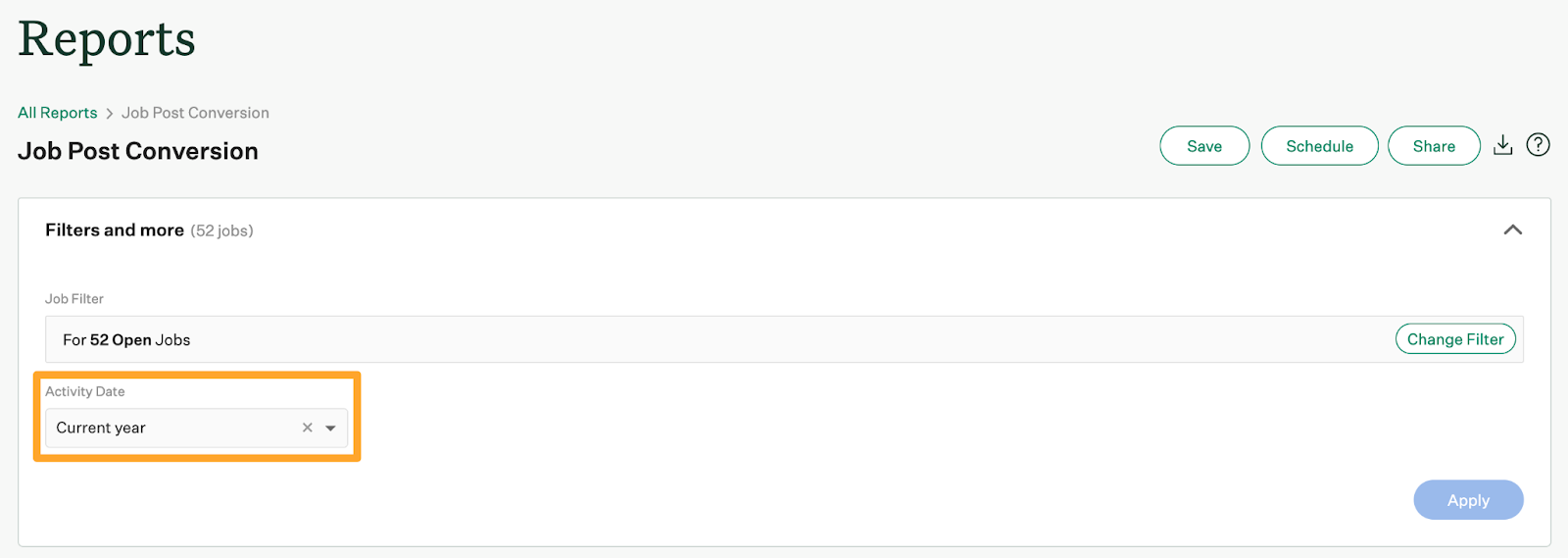1568x558 pixels.
Task: Schedule this report
Action: [x=1319, y=146]
